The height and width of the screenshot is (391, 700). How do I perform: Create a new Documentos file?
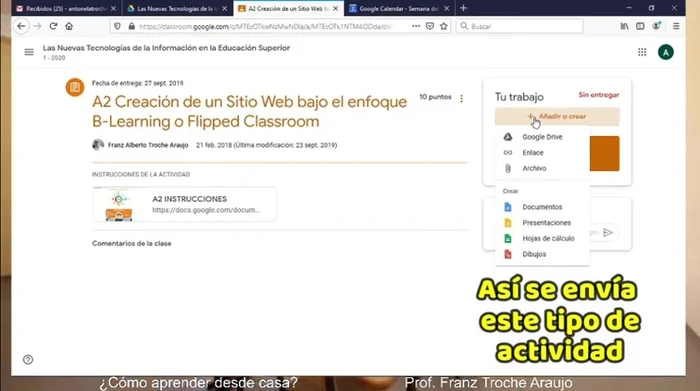click(542, 207)
